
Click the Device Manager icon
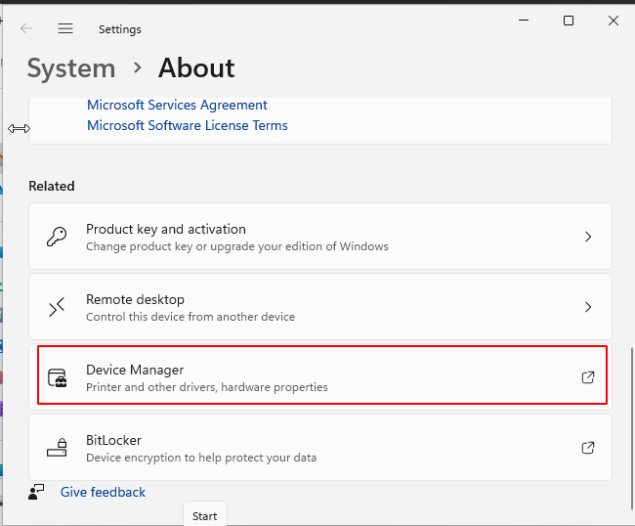point(57,377)
